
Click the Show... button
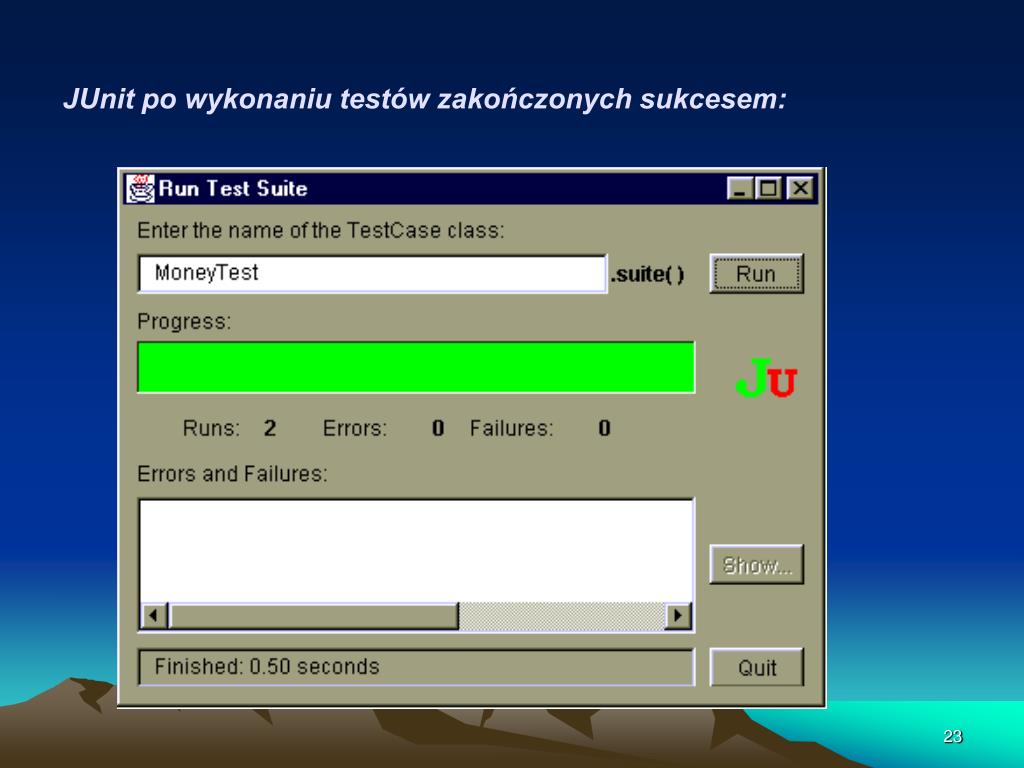pyautogui.click(x=756, y=564)
